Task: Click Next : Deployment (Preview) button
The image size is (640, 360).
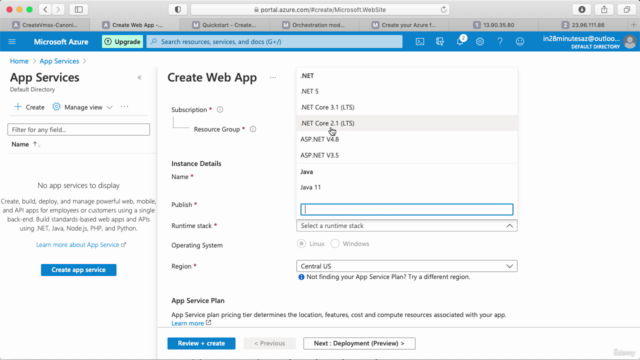Action: click(359, 343)
